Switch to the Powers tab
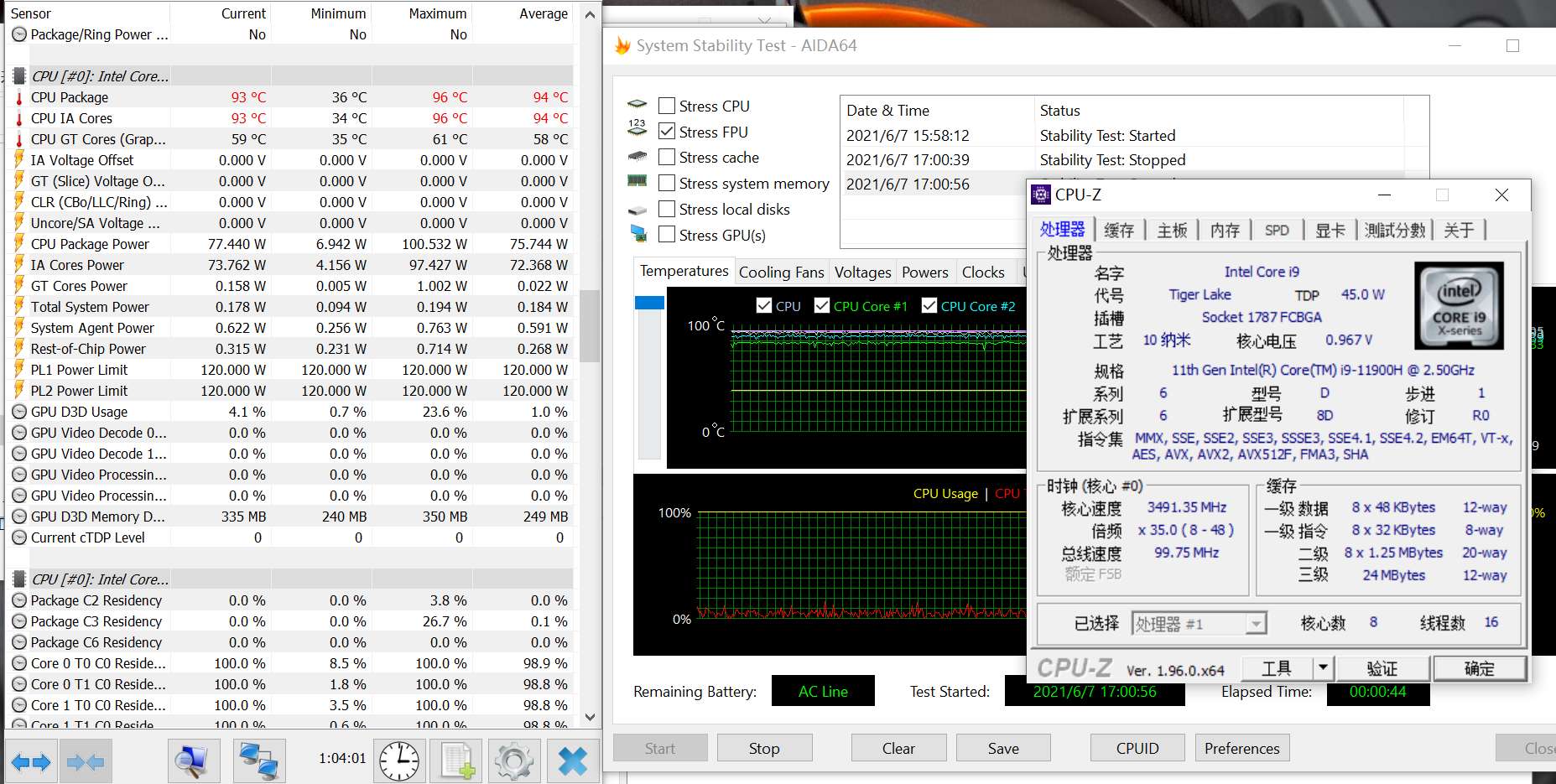The image size is (1556, 784). tap(924, 273)
